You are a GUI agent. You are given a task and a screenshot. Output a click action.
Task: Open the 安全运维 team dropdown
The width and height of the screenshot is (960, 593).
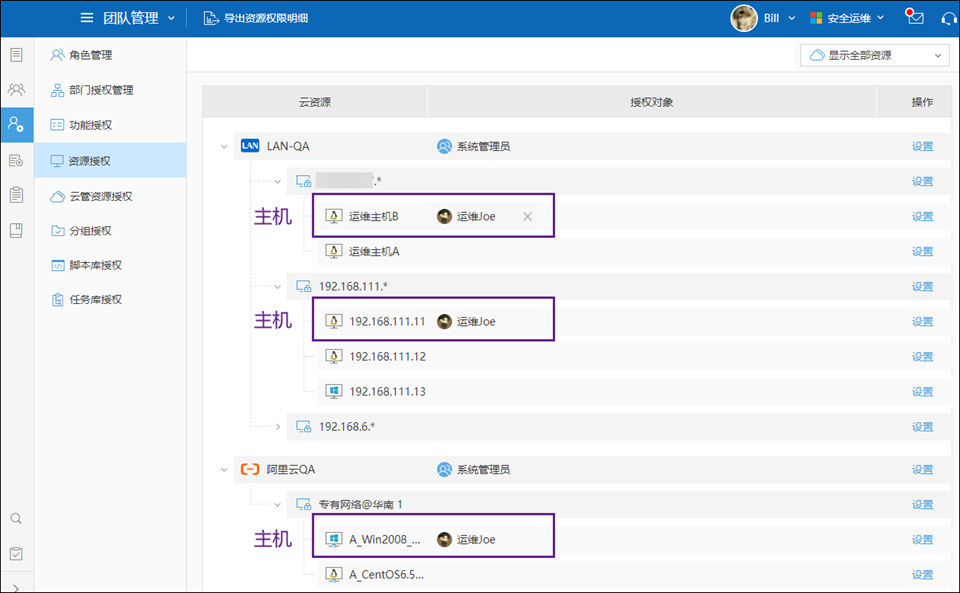(847, 18)
